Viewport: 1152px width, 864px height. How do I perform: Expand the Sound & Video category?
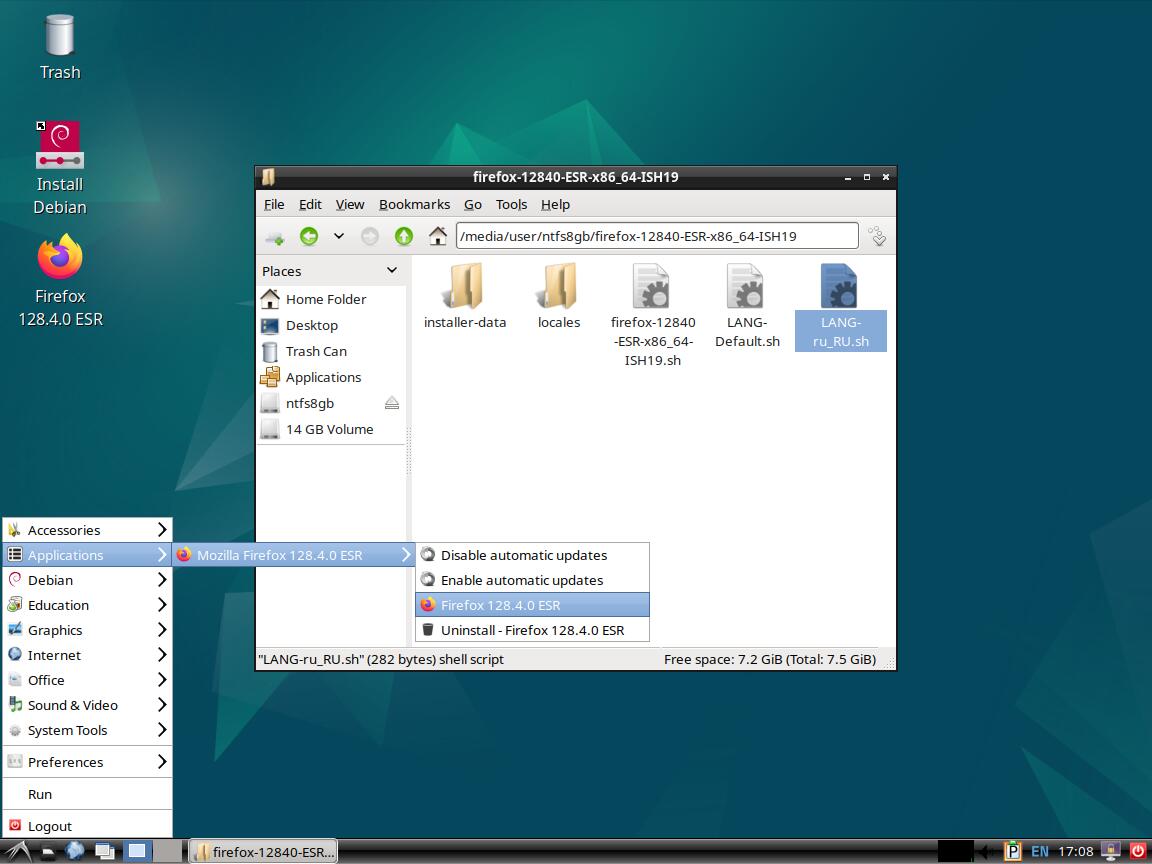point(87,705)
